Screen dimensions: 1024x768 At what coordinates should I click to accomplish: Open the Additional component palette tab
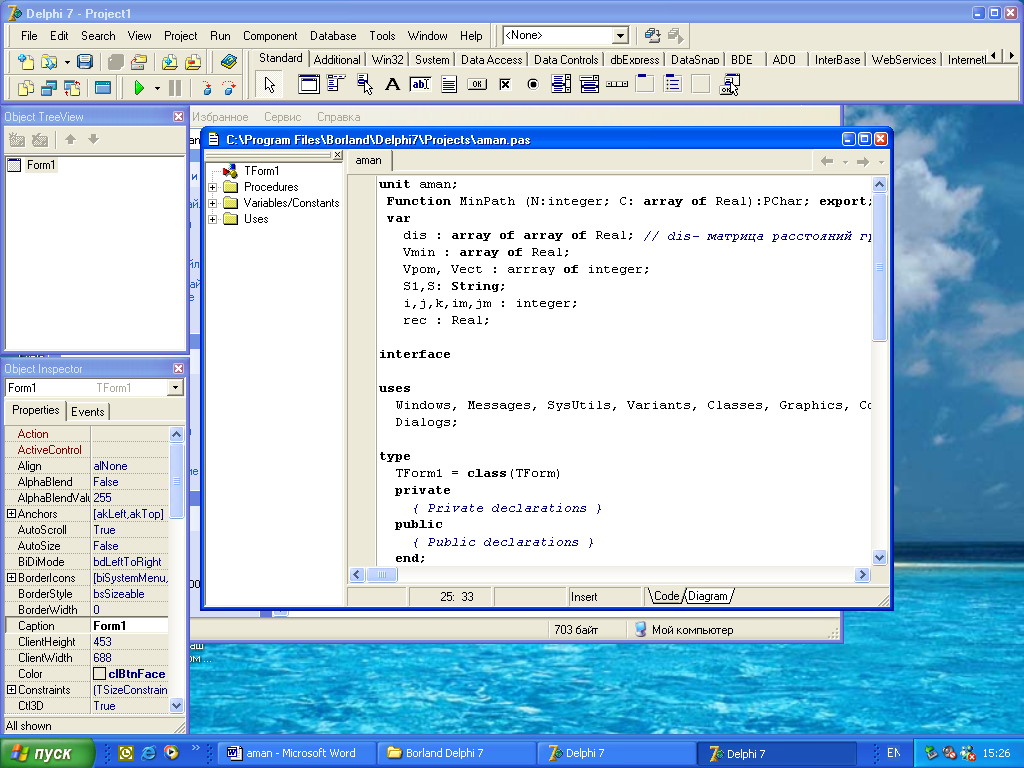(x=337, y=59)
